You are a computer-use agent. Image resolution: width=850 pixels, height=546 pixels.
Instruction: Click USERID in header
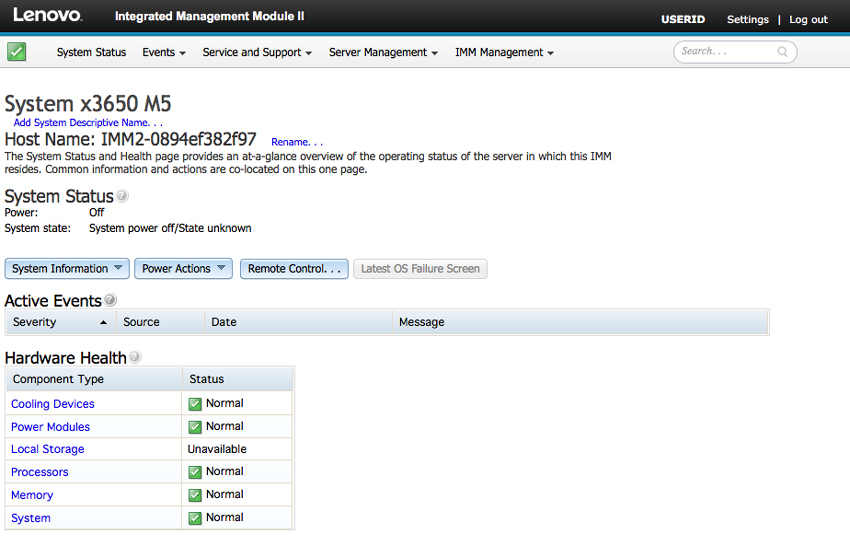pos(683,20)
